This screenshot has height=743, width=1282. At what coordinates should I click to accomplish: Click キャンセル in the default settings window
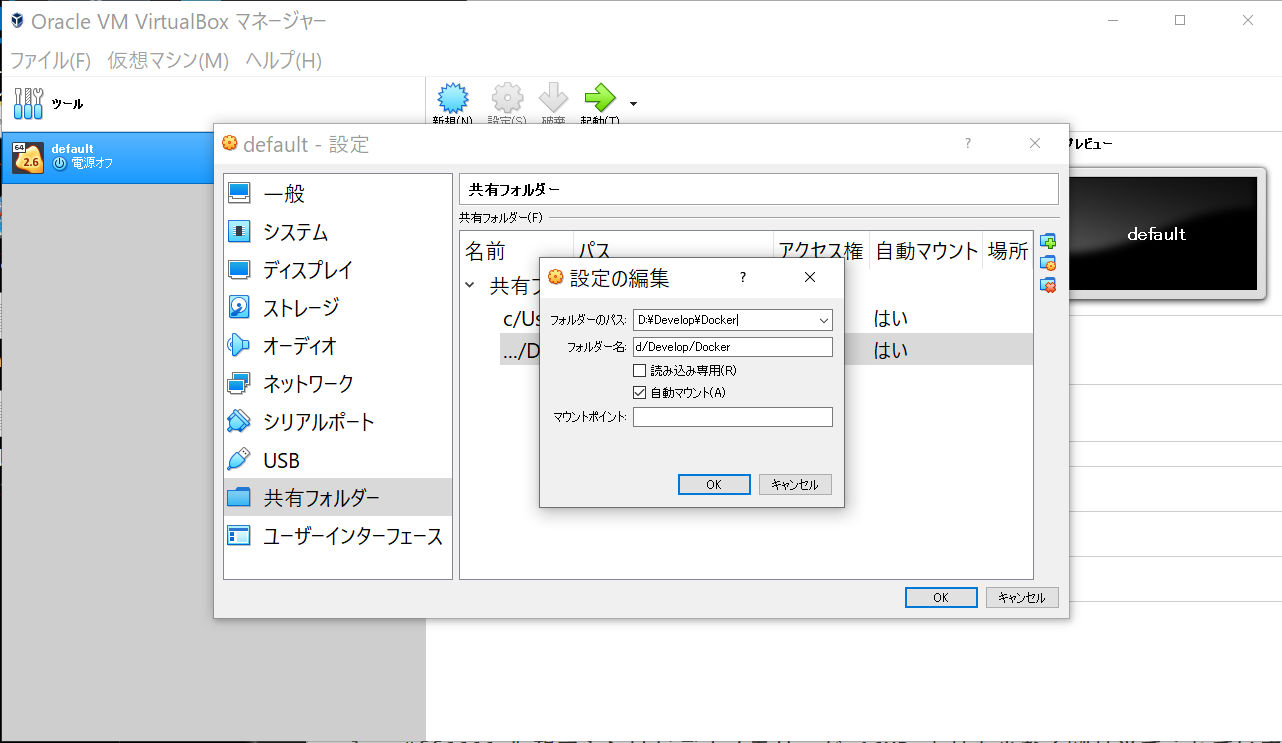1021,597
